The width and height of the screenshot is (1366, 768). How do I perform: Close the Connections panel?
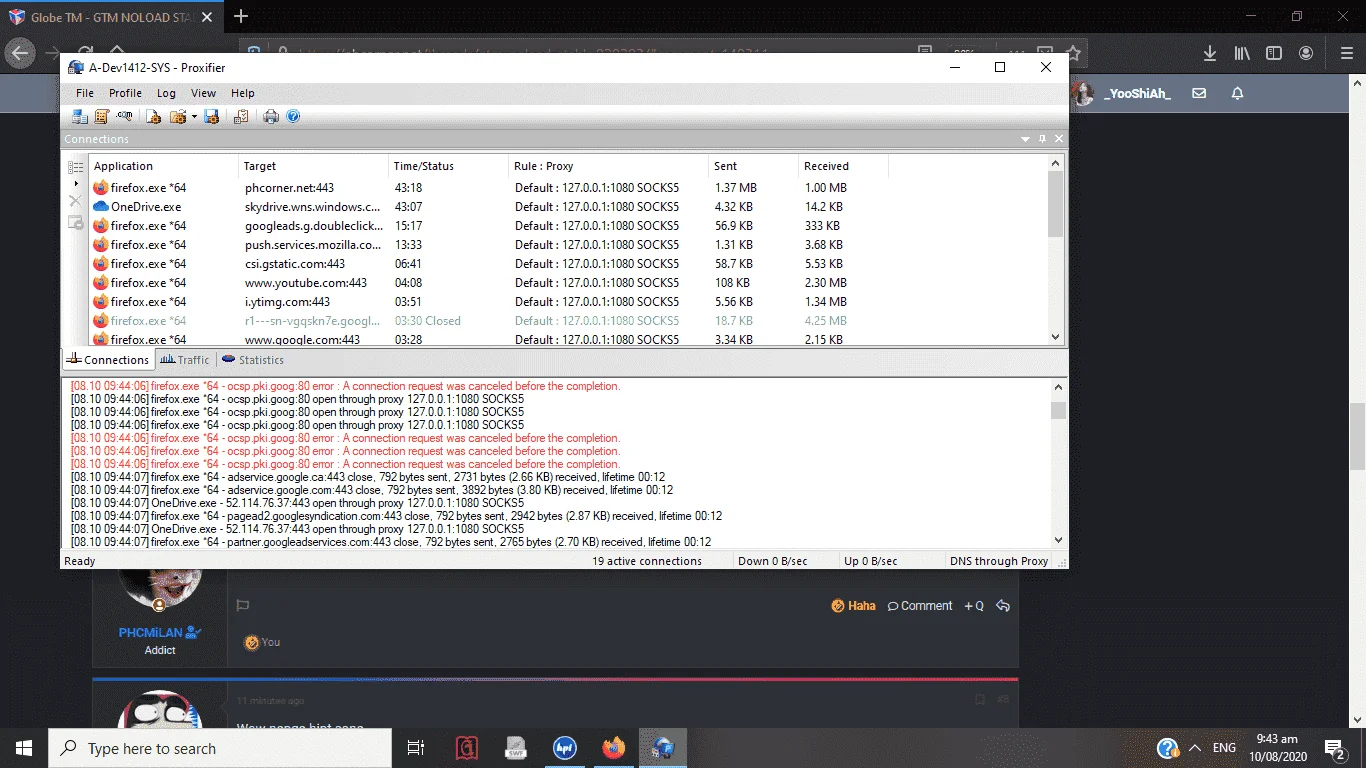[1059, 139]
